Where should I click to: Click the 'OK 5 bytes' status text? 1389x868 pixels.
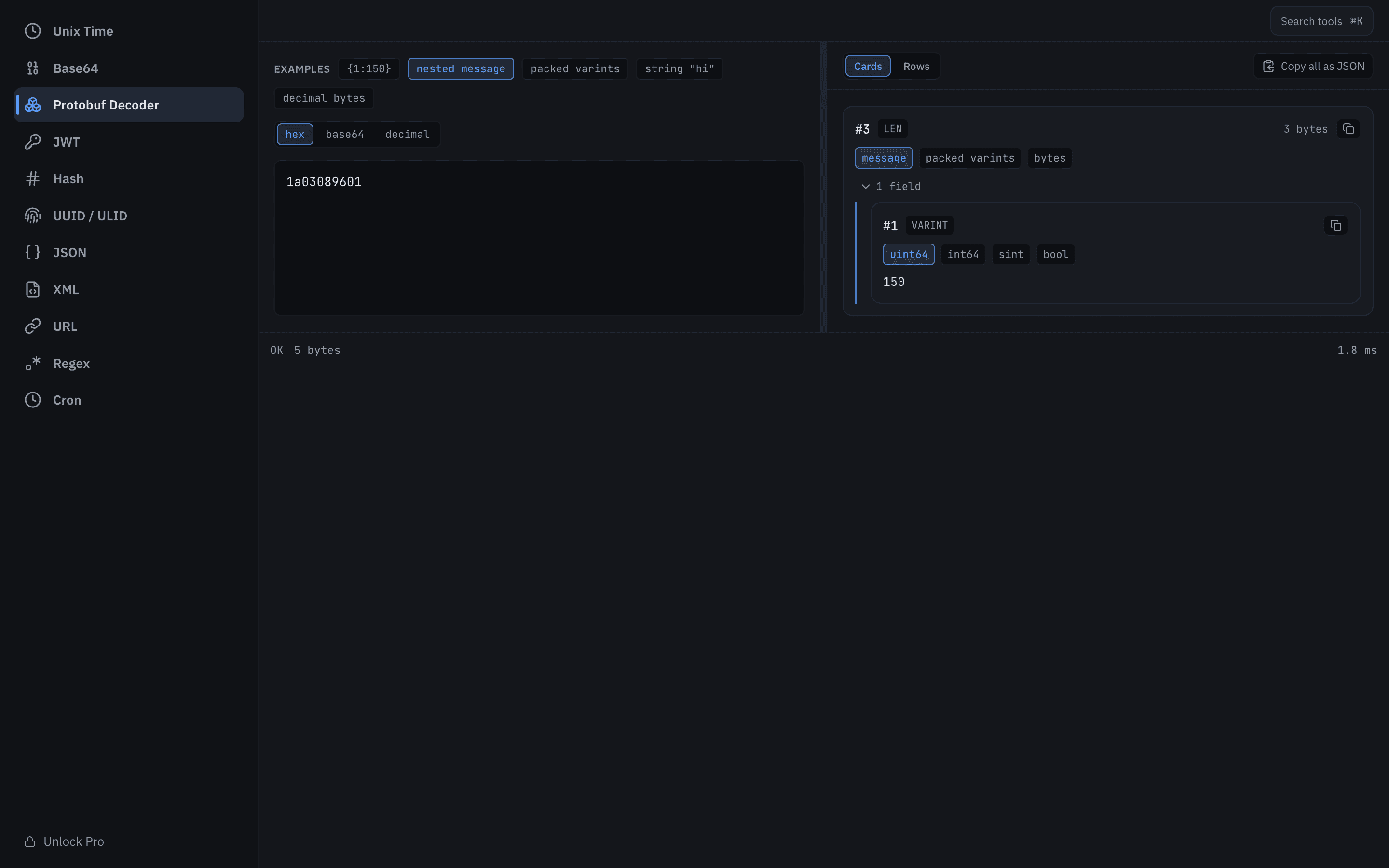pos(305,350)
